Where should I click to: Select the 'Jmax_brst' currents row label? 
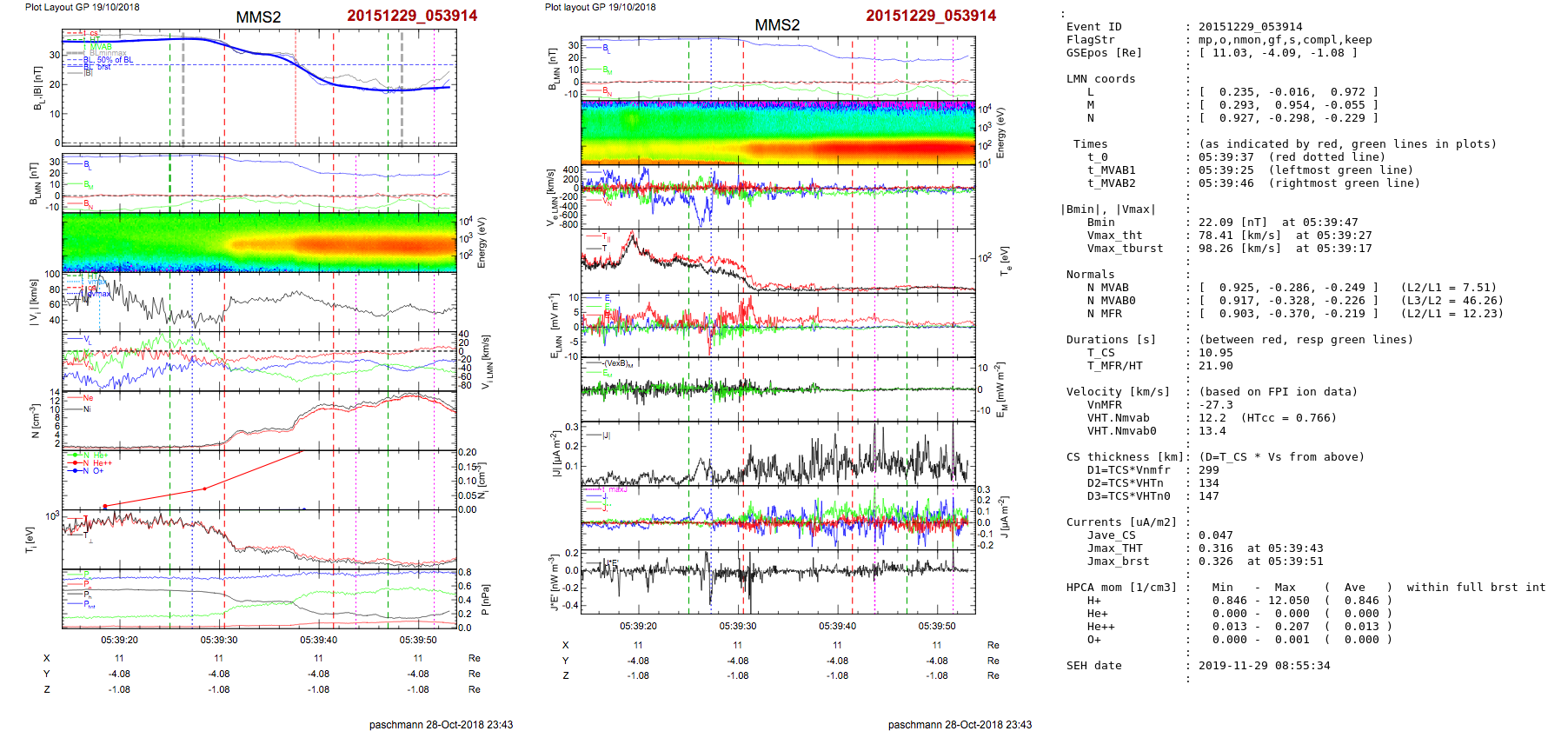tap(1118, 562)
